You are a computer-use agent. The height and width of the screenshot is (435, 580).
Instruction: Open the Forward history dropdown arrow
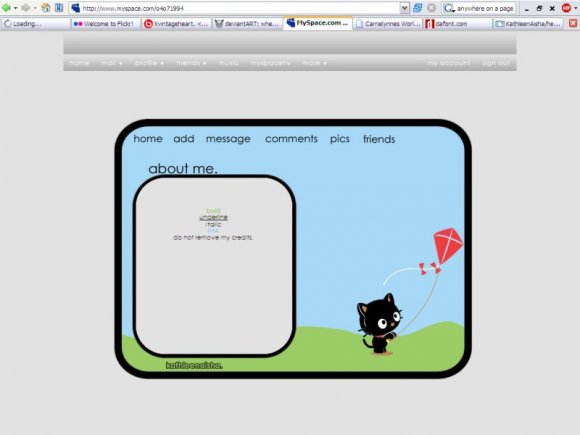35,8
